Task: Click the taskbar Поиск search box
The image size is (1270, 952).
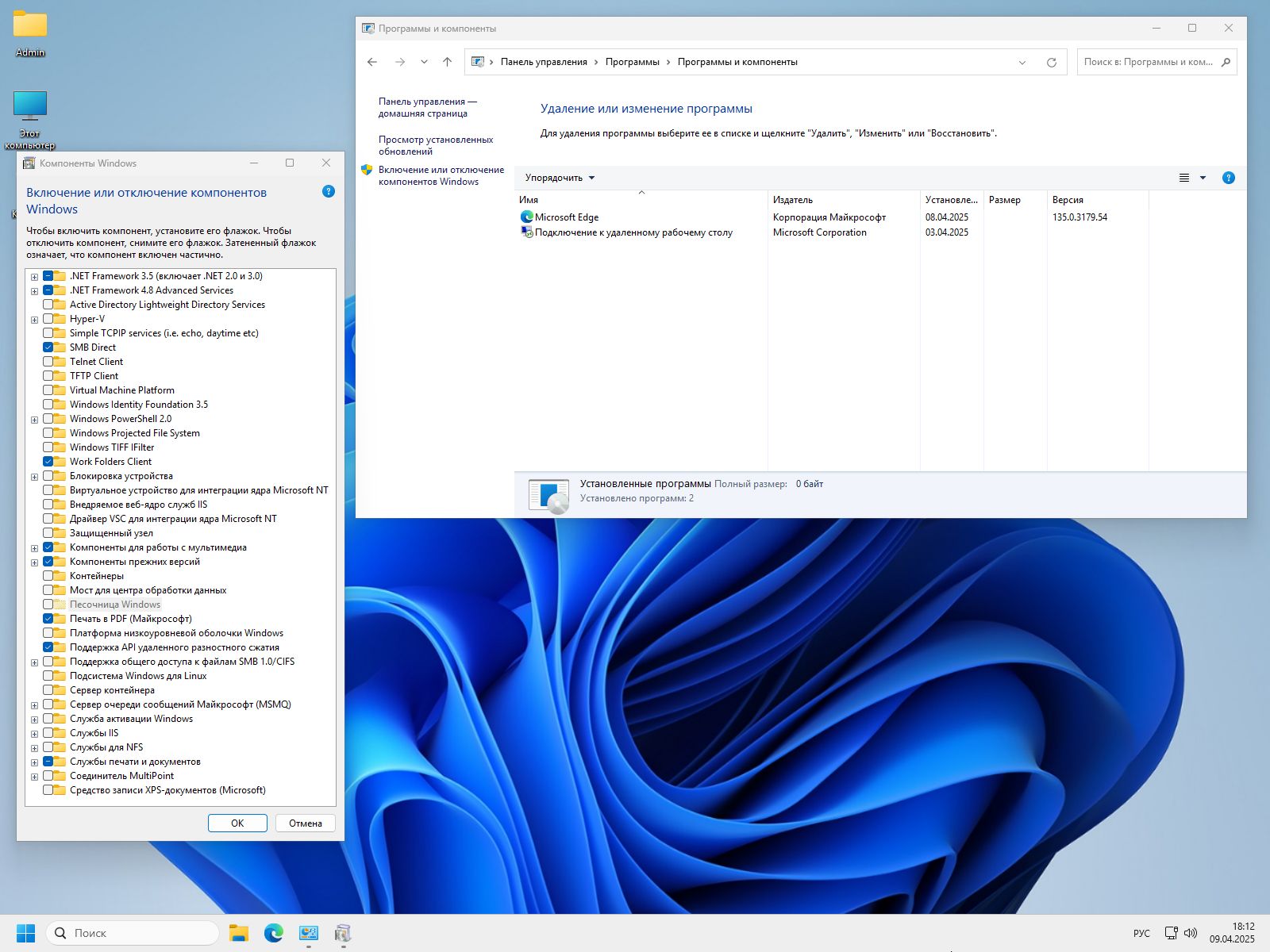Action: tap(133, 933)
